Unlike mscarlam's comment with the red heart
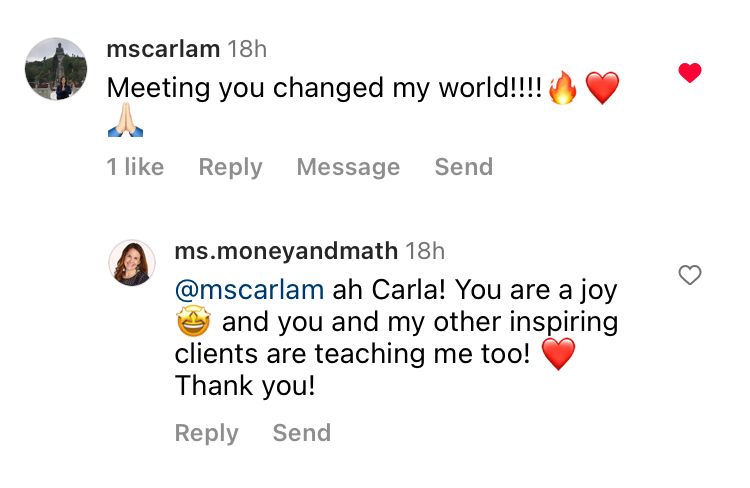Image resolution: width=750 pixels, height=488 pixels. pos(690,73)
